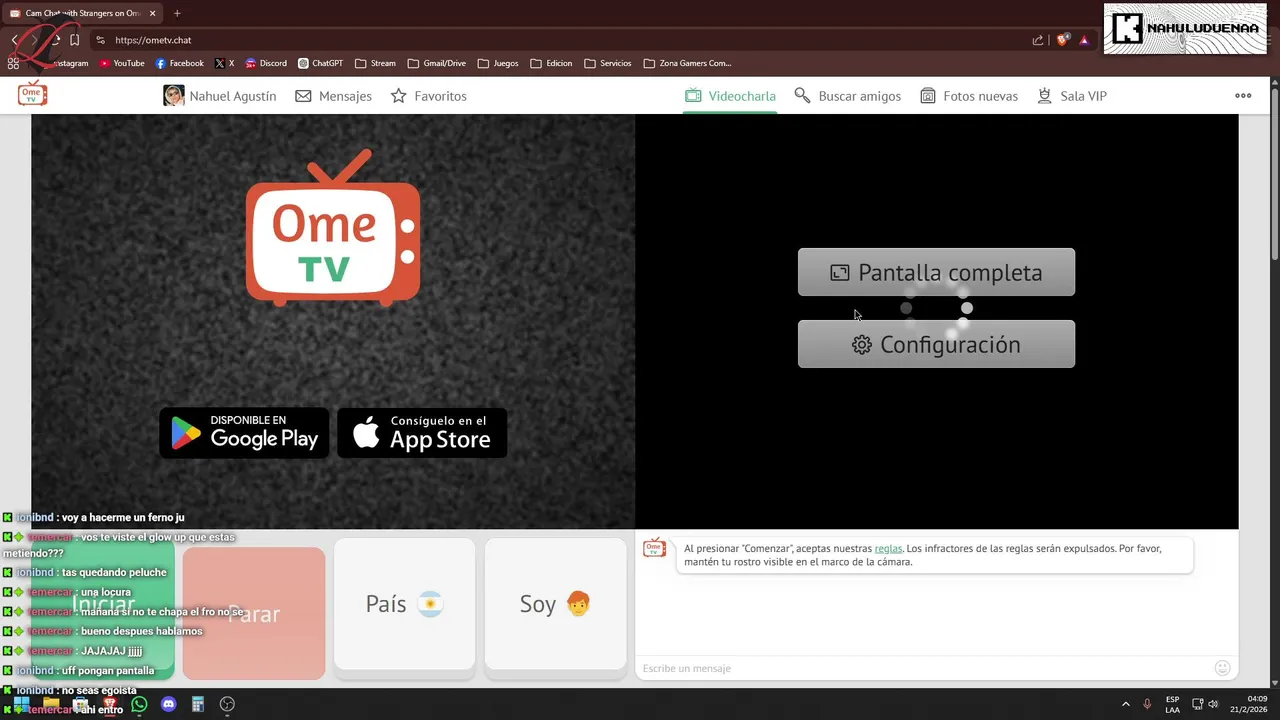Open Fotos nuevas section

pos(968,96)
